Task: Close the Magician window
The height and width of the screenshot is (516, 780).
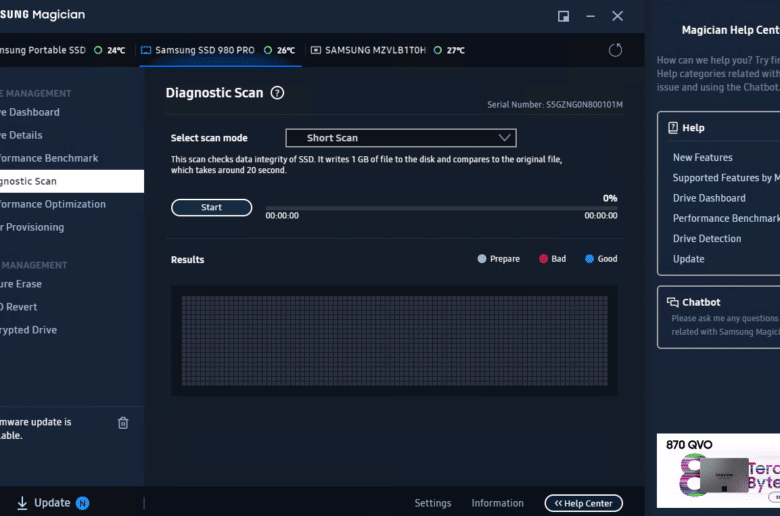Action: 617,16
